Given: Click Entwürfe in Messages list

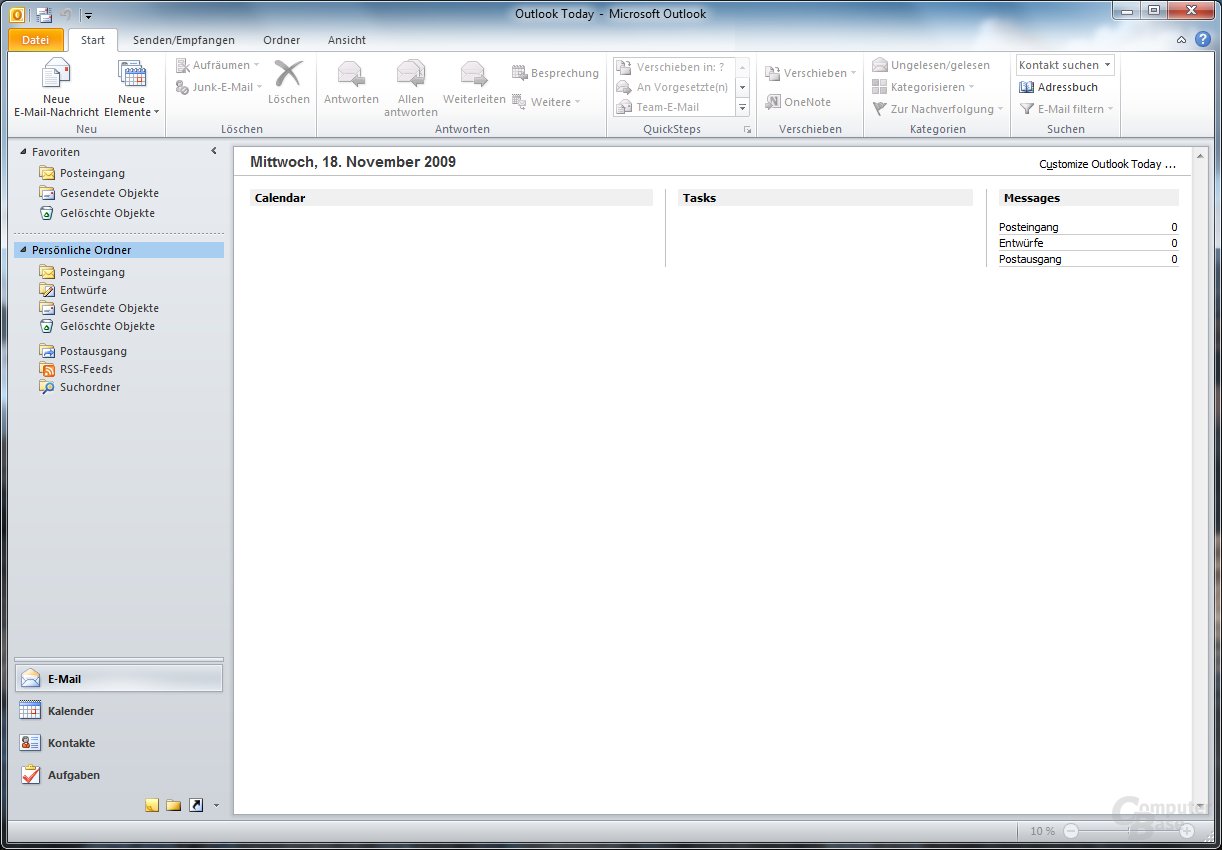Looking at the screenshot, I should point(1021,243).
